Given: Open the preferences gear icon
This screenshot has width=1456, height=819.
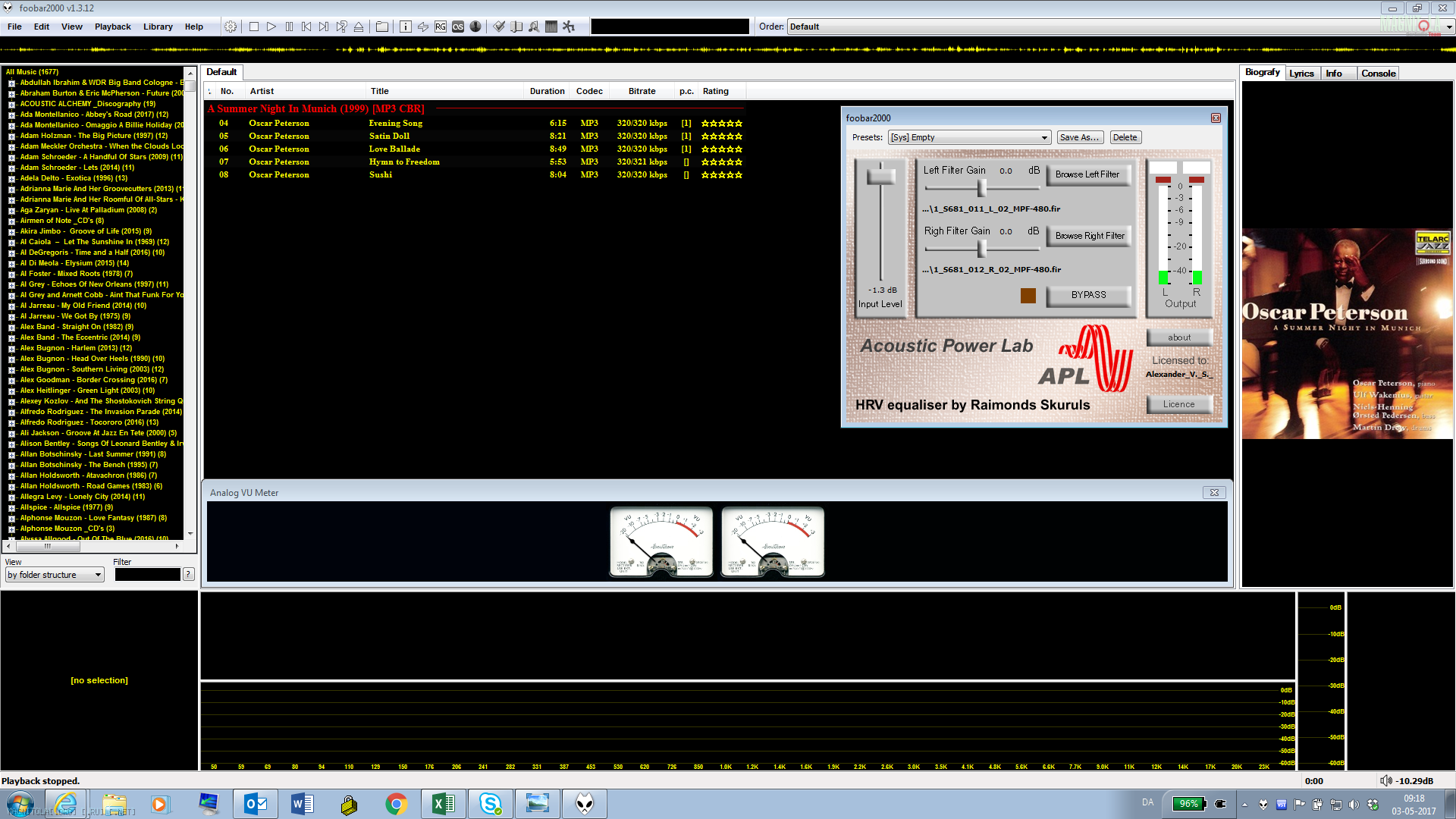Looking at the screenshot, I should click(x=231, y=27).
